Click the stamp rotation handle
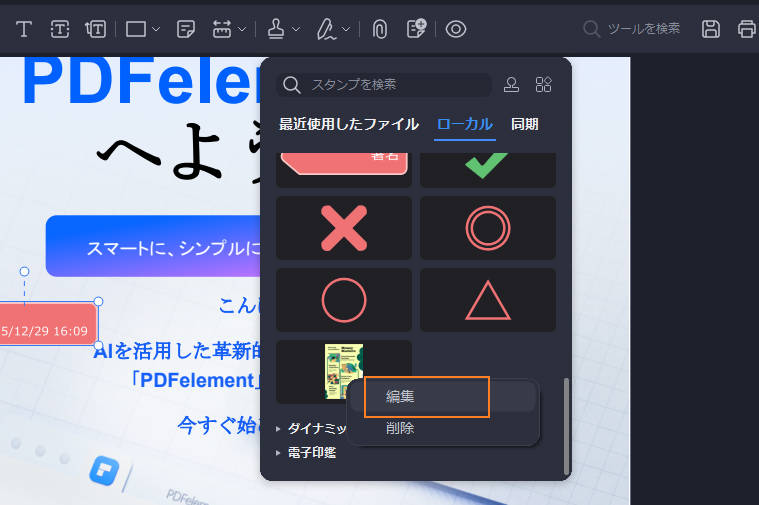This screenshot has width=759, height=505. 24,271
